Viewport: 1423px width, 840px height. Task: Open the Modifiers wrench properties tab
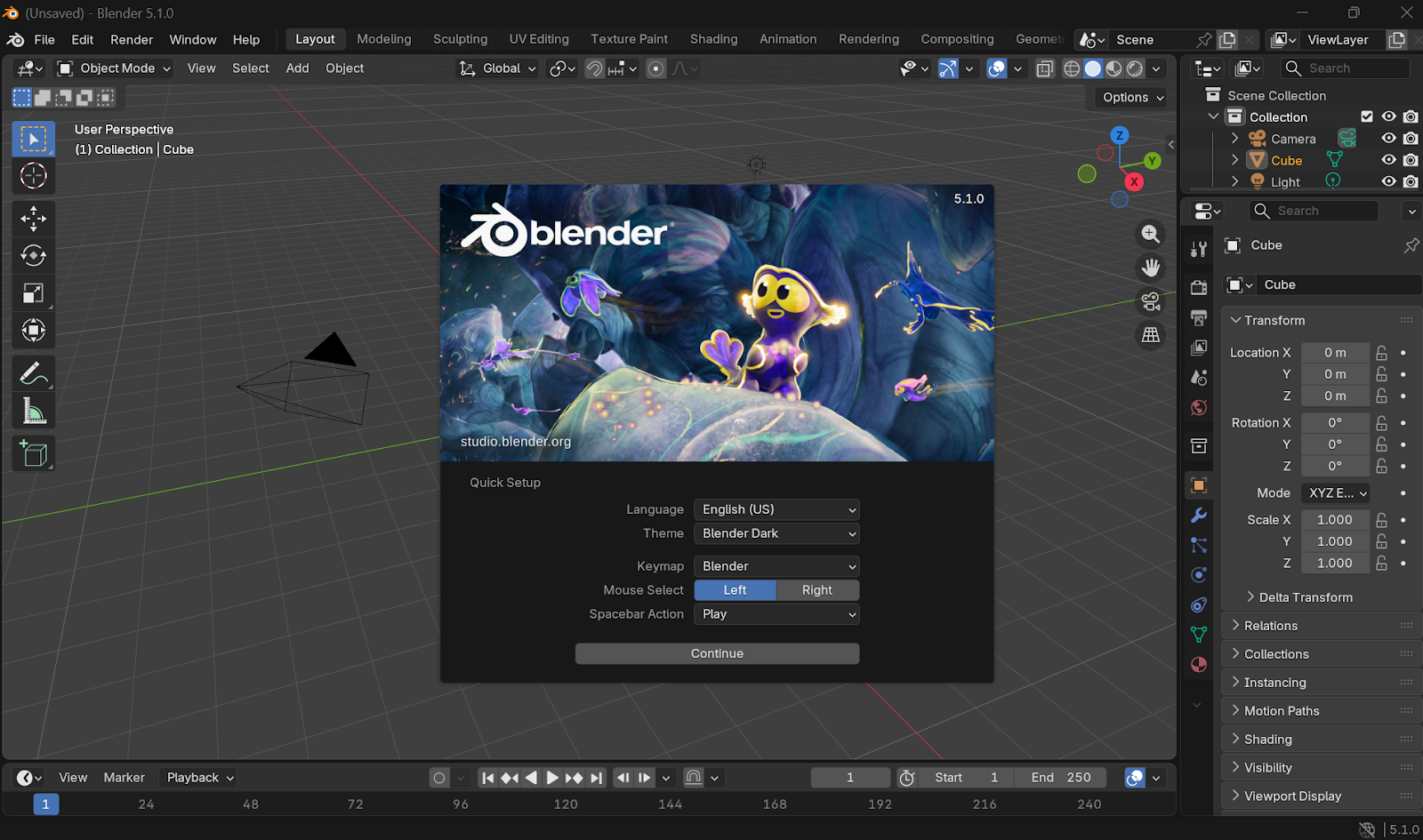pos(1199,516)
